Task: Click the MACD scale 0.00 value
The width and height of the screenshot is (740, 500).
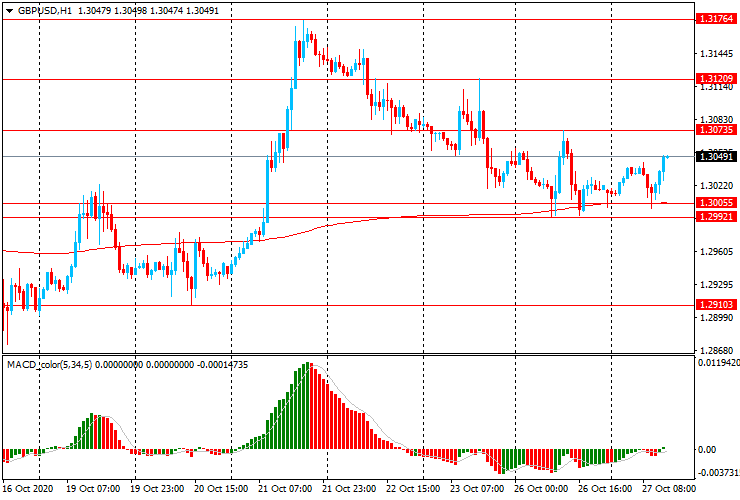Action: point(707,450)
